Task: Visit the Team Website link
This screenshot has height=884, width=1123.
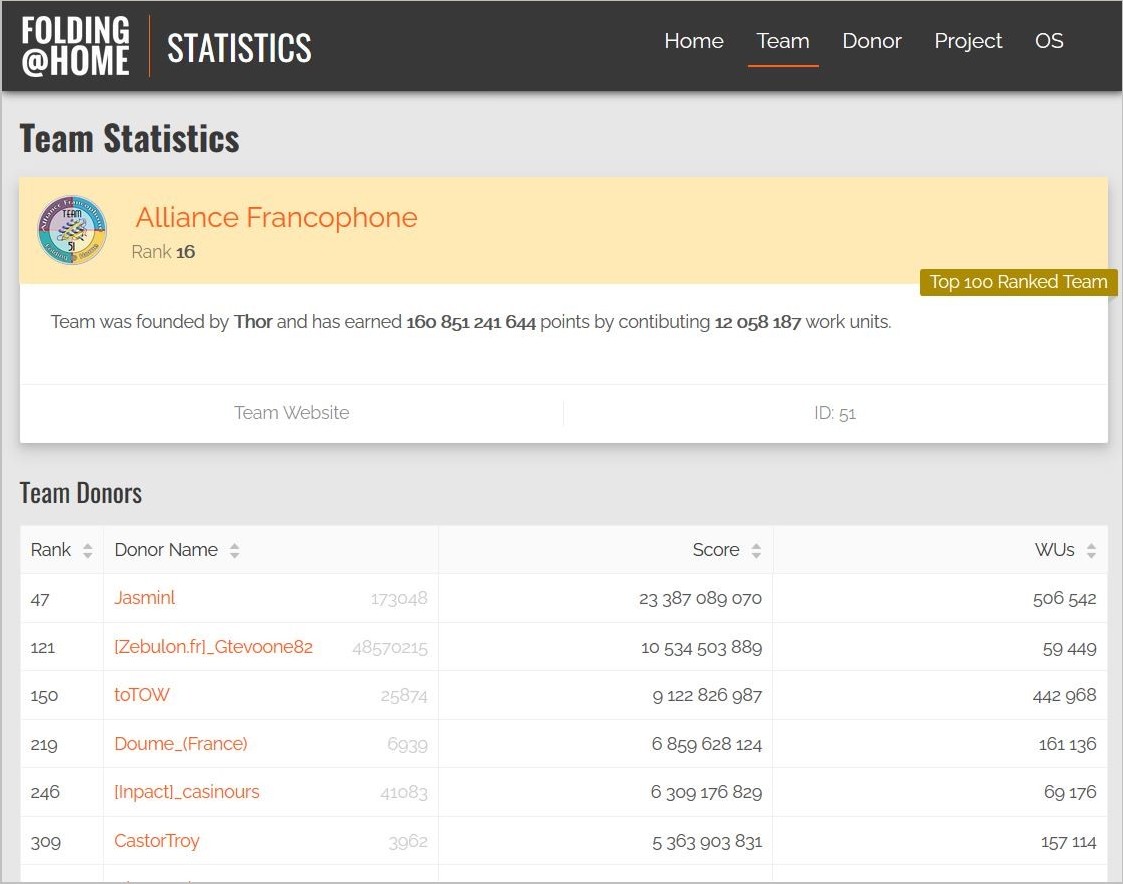Action: tap(291, 413)
